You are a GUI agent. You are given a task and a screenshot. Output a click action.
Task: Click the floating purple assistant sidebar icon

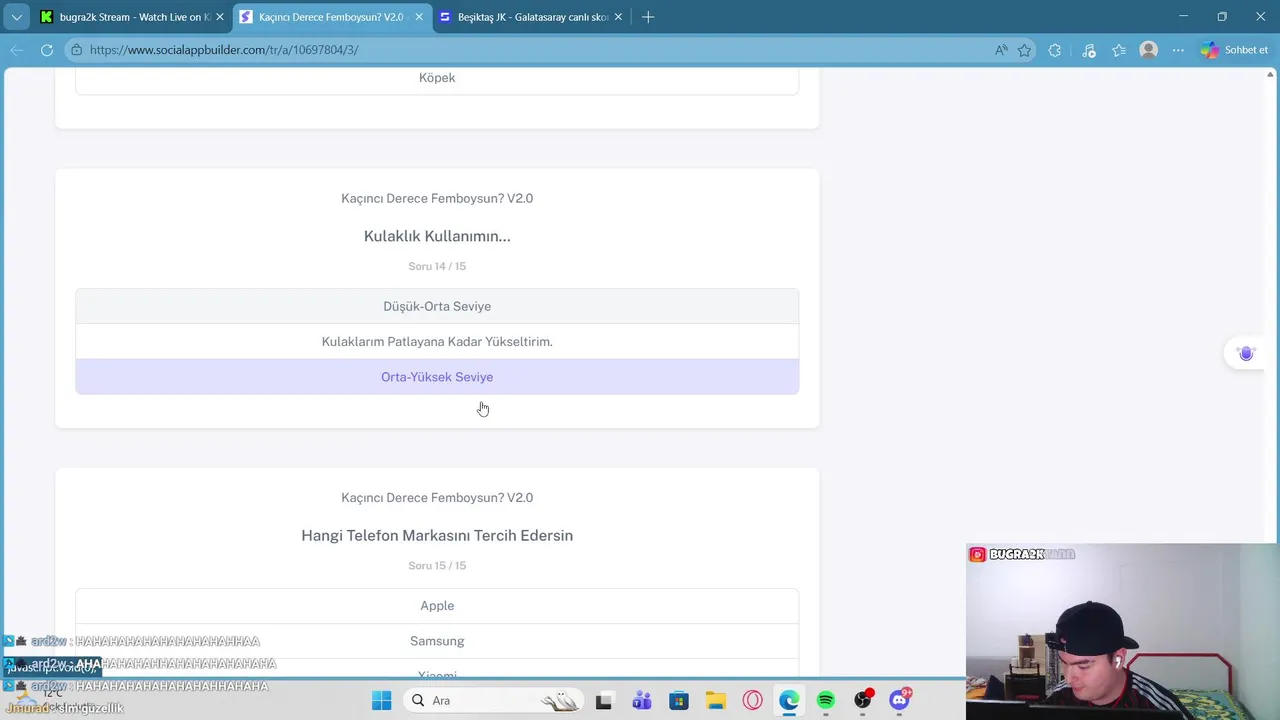pos(1246,353)
